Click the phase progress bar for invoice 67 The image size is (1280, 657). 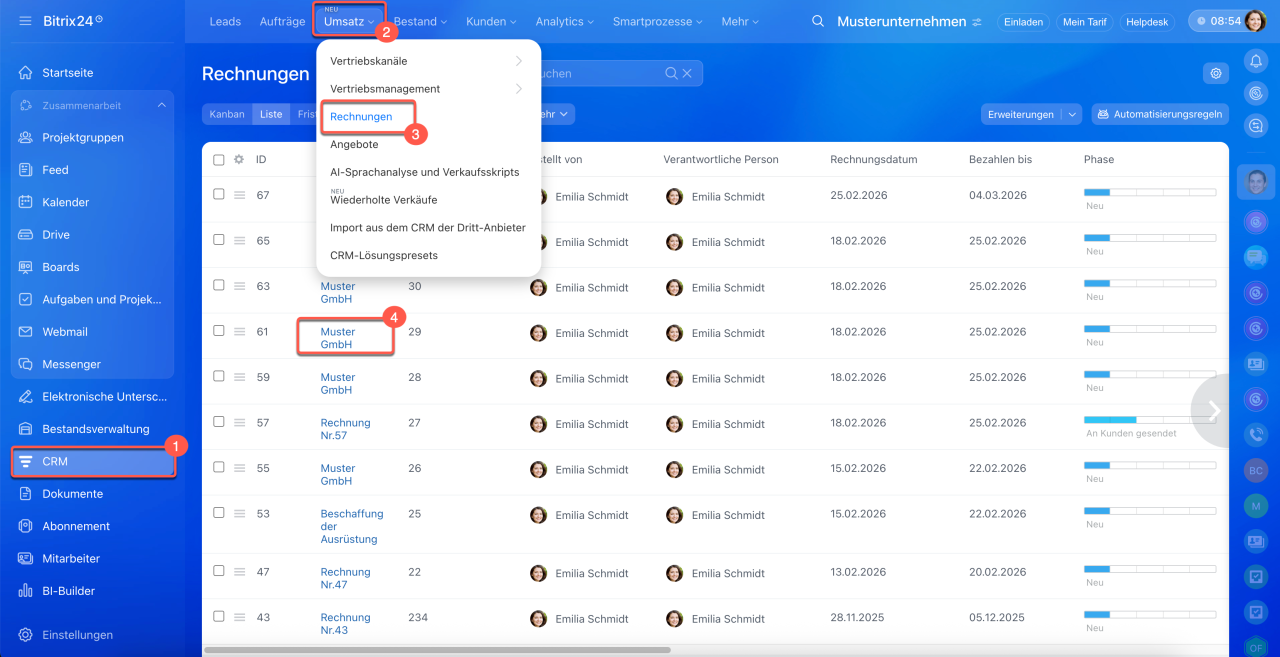click(x=1149, y=192)
